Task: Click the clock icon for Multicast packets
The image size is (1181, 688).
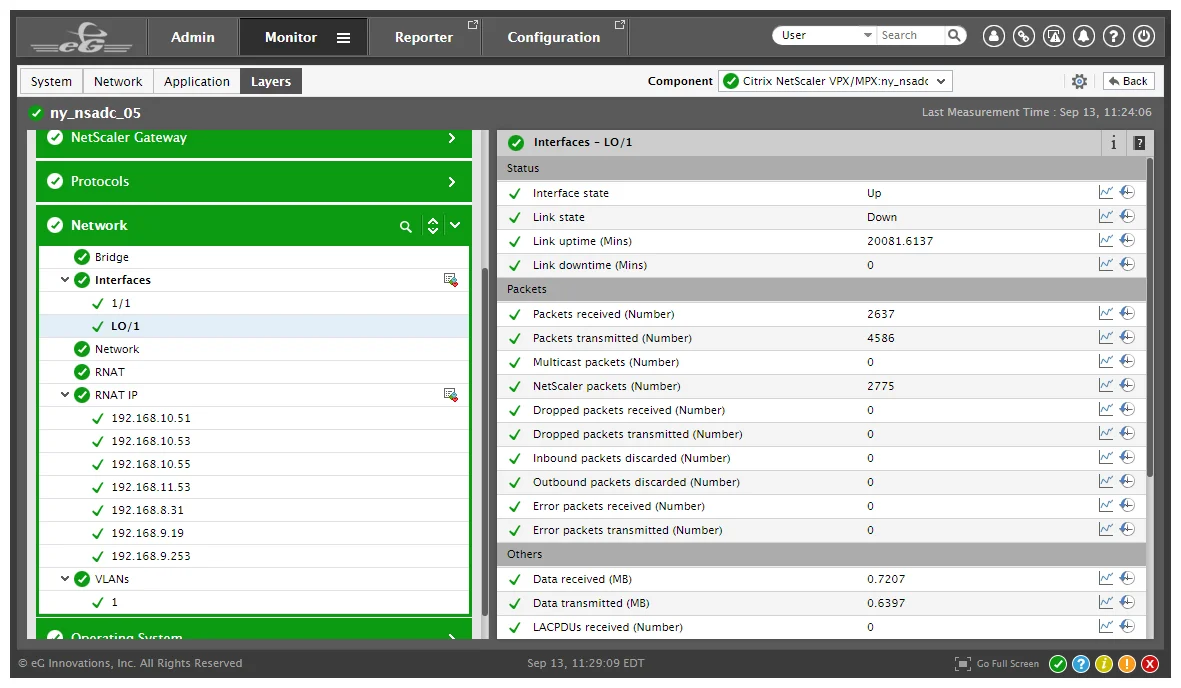Action: (x=1128, y=361)
